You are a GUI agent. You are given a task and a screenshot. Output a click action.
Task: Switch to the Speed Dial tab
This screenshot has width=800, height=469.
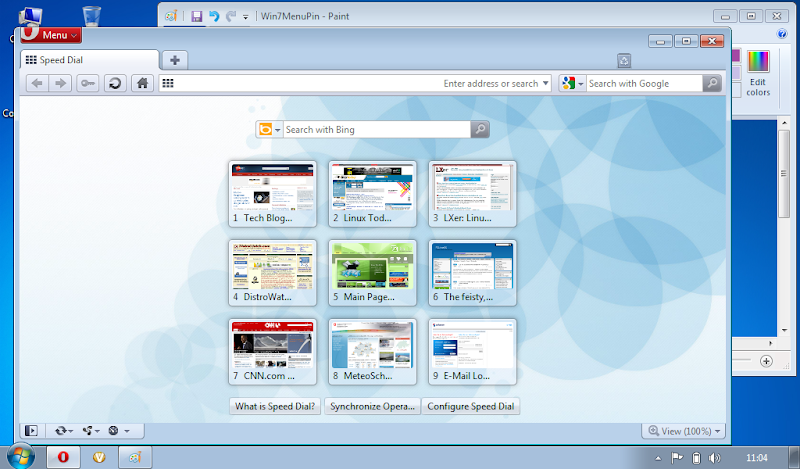90,60
